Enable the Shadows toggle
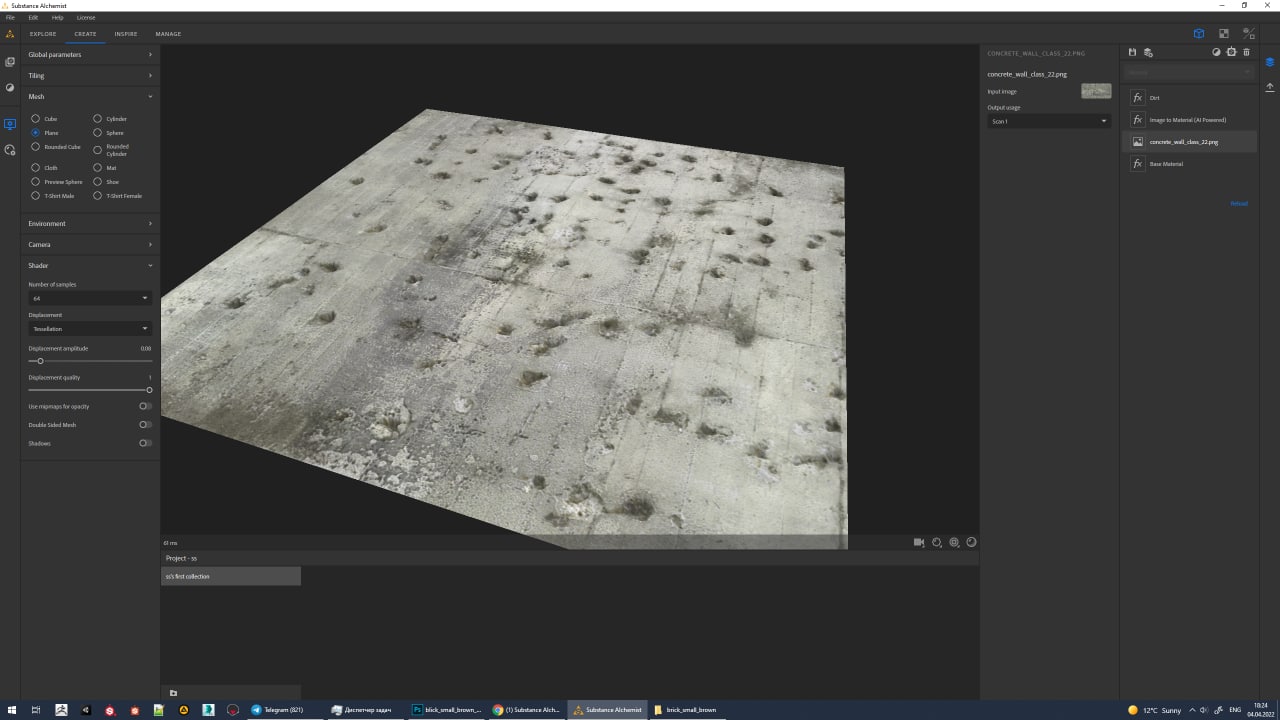The image size is (1280, 720). pos(145,443)
